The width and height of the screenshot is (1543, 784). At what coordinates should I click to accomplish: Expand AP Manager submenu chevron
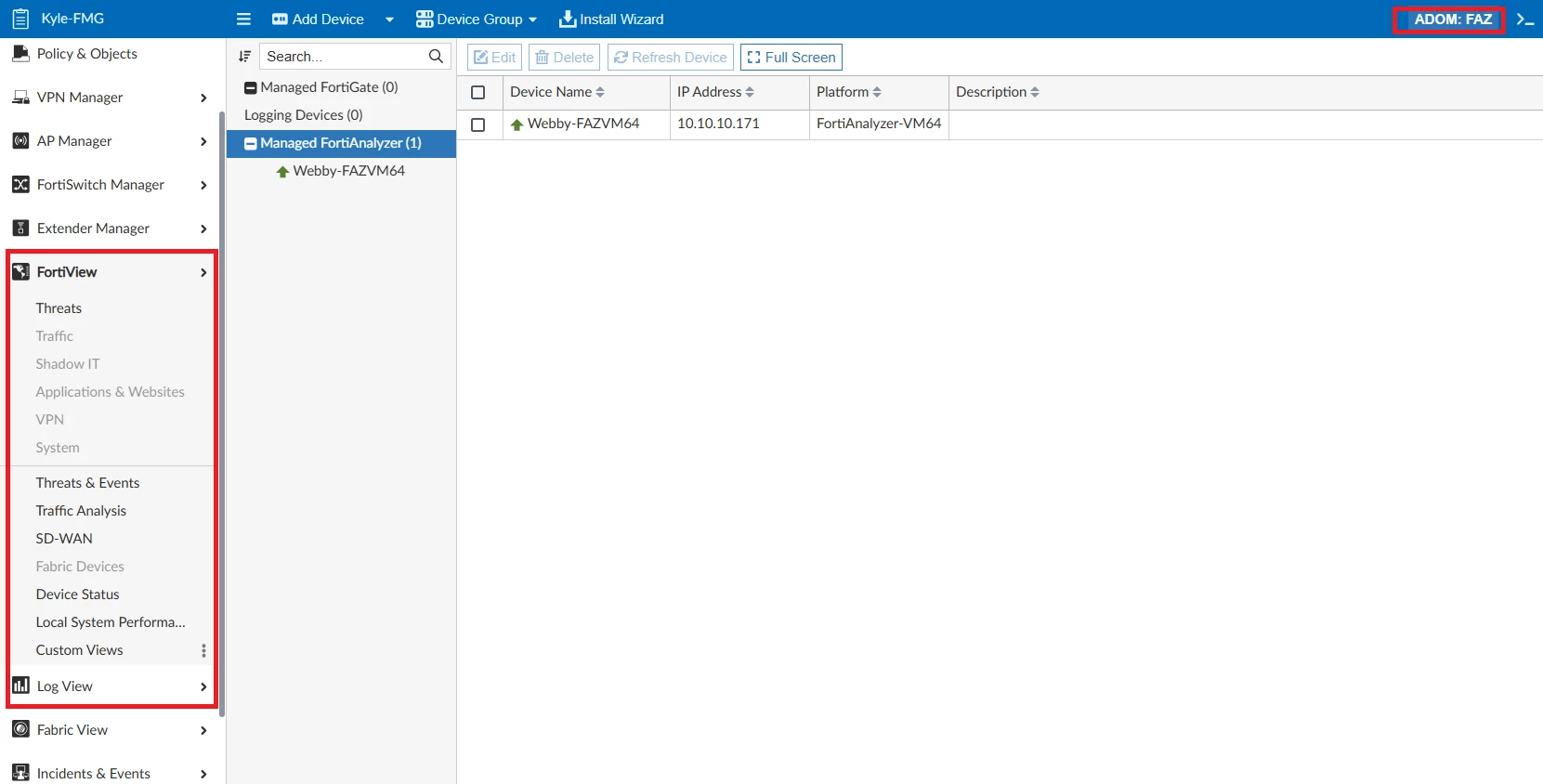pyautogui.click(x=203, y=141)
